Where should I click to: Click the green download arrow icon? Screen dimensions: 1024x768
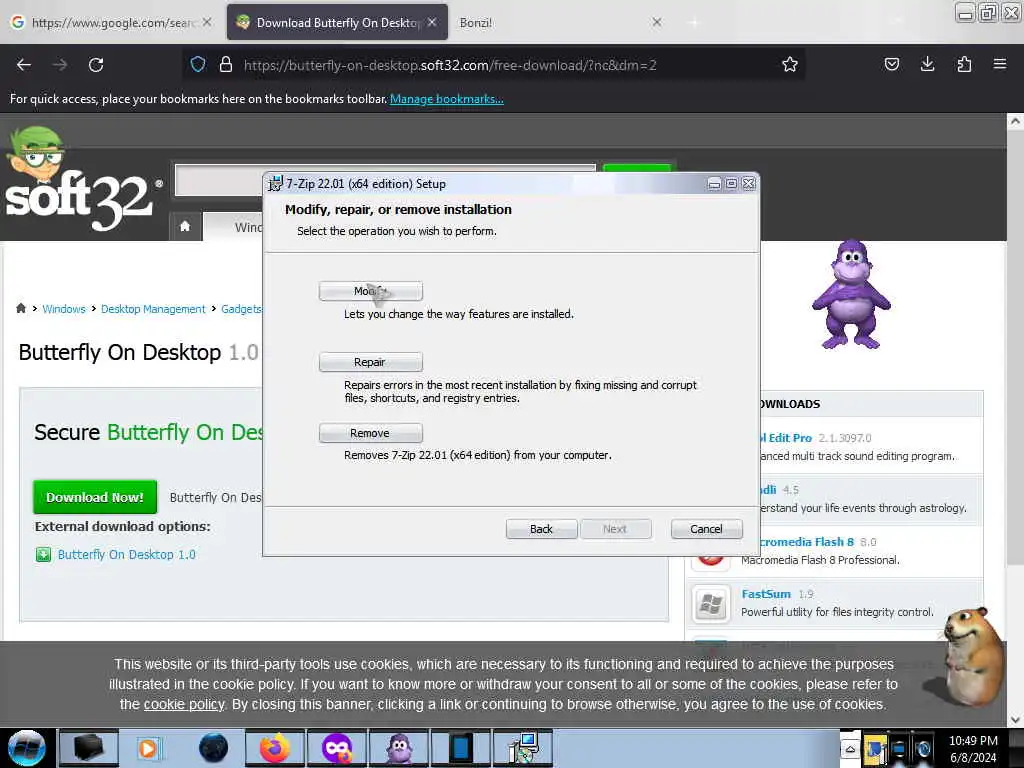pyautogui.click(x=43, y=555)
